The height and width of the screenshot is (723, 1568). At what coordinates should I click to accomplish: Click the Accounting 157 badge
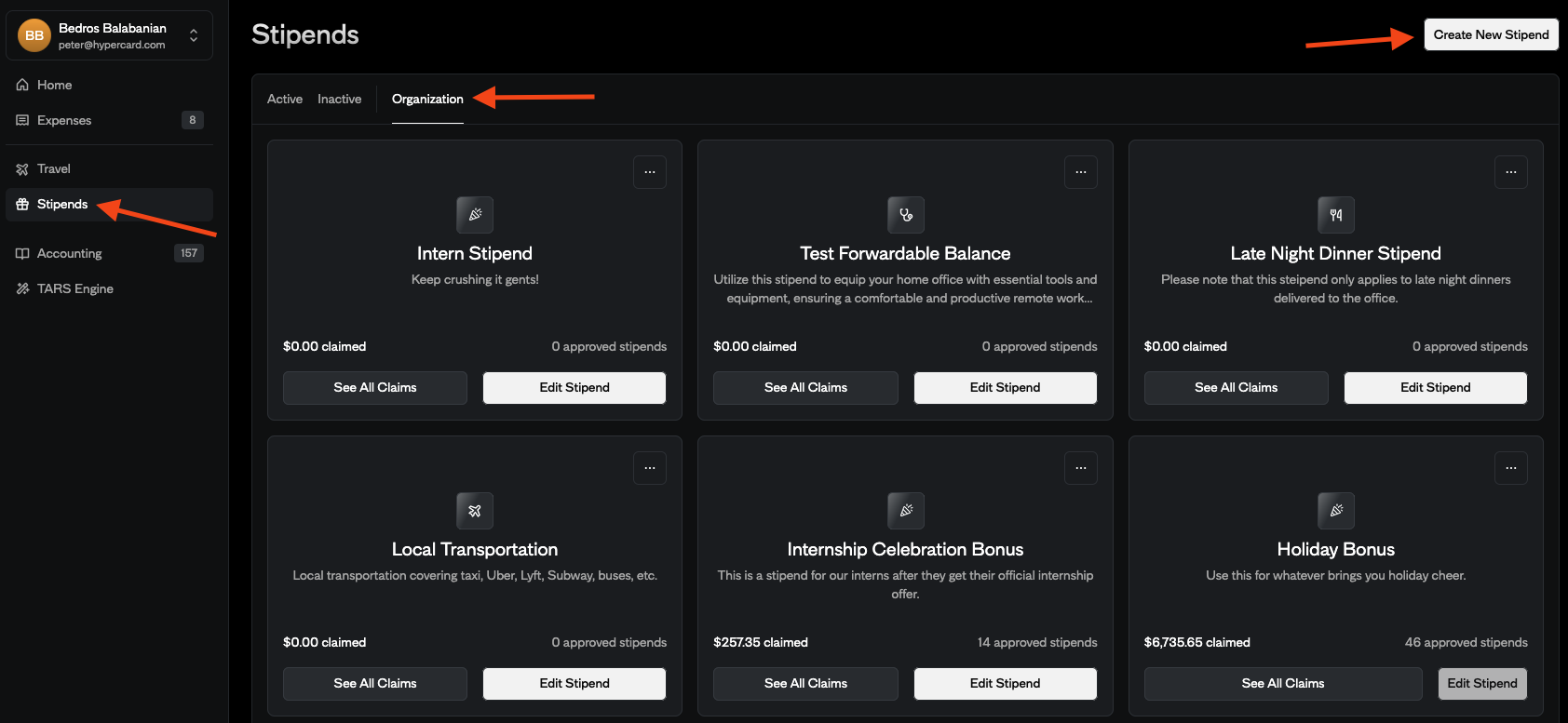(189, 252)
